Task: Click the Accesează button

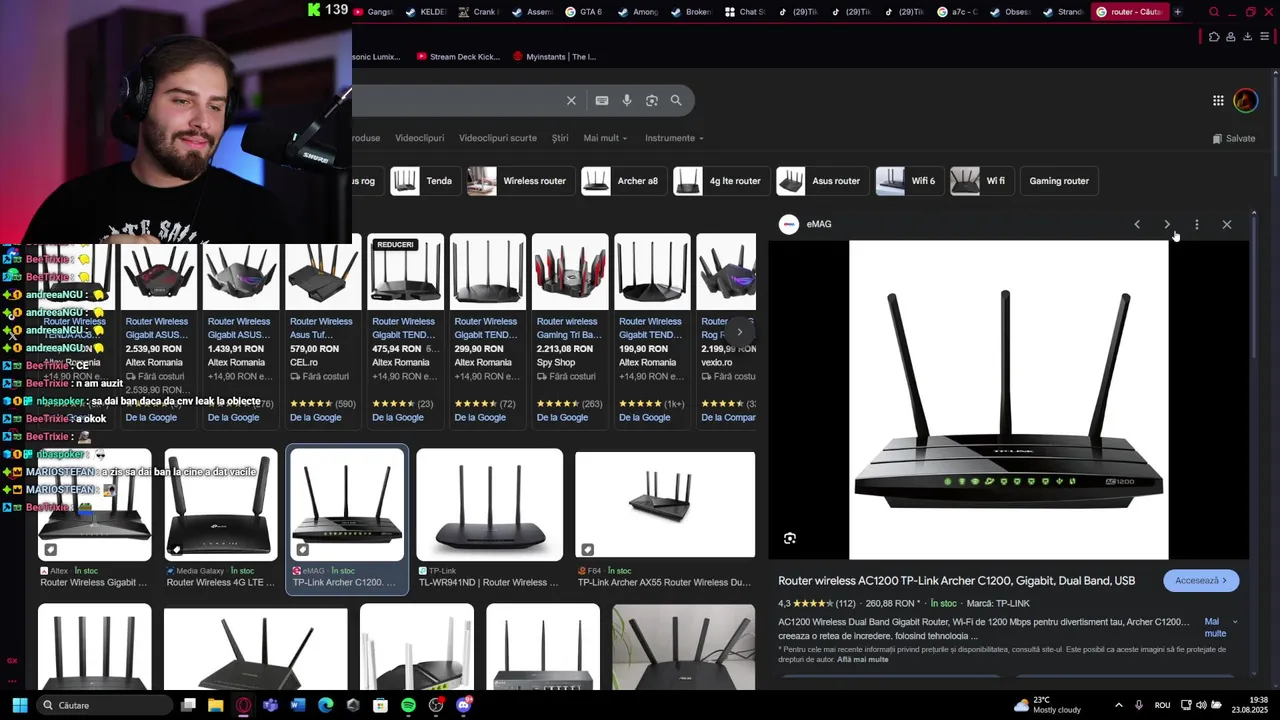Action: coord(1201,580)
